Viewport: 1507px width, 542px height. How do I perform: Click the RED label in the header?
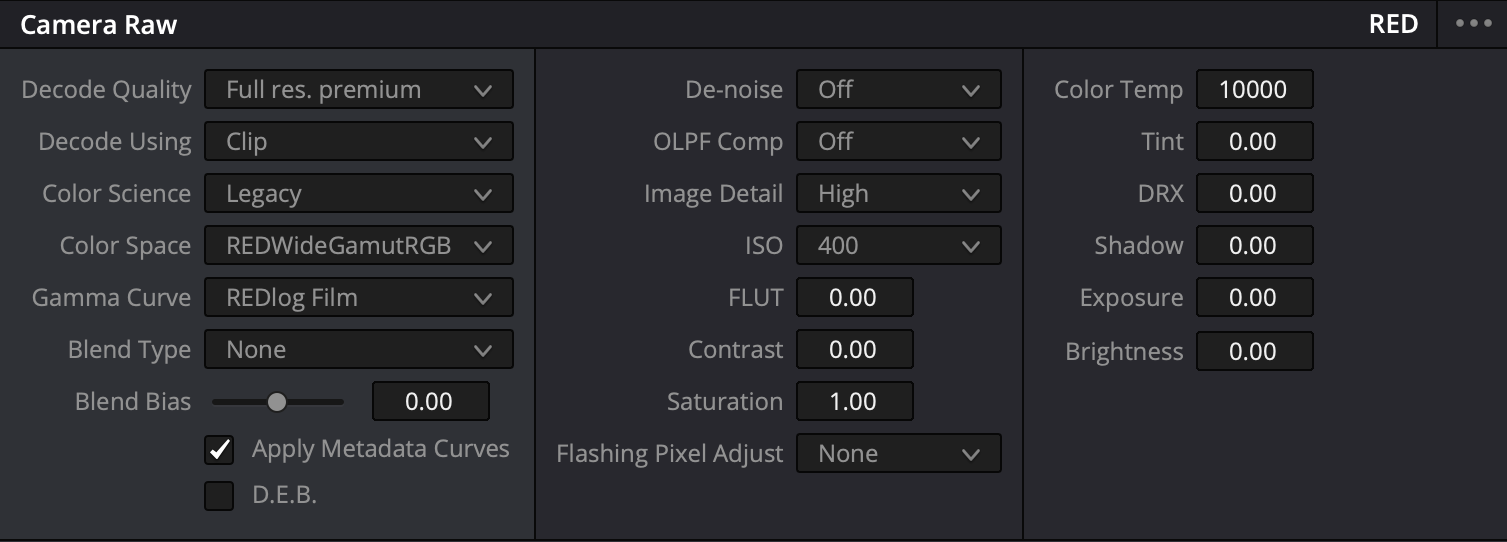click(1393, 24)
